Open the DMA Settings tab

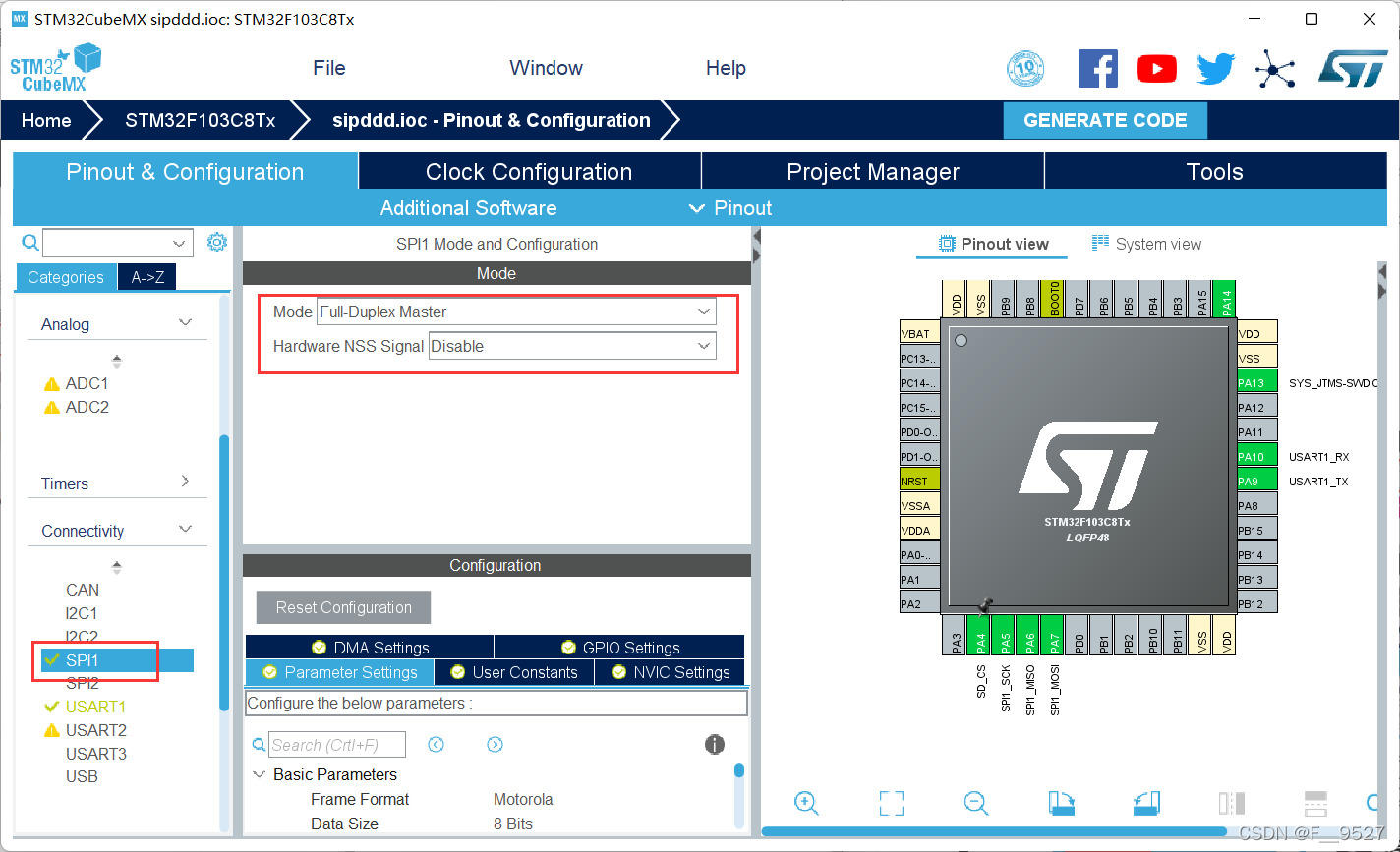[370, 648]
